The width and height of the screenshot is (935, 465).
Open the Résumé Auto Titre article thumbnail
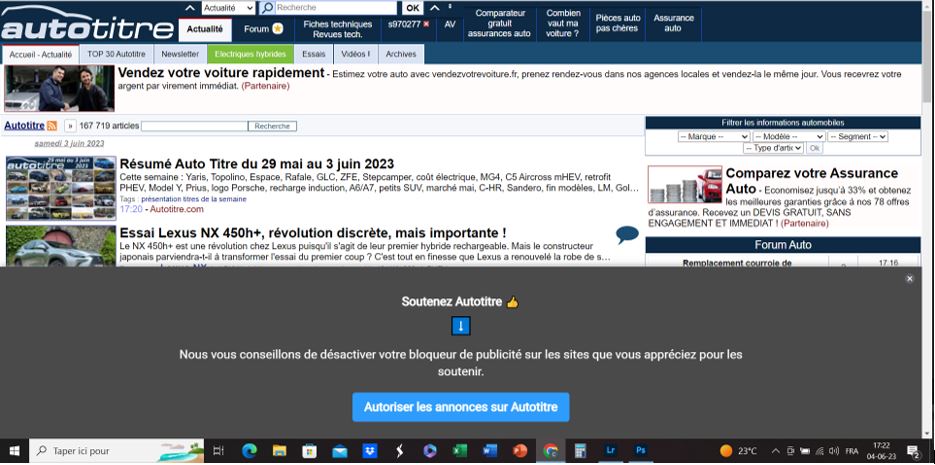coord(61,188)
